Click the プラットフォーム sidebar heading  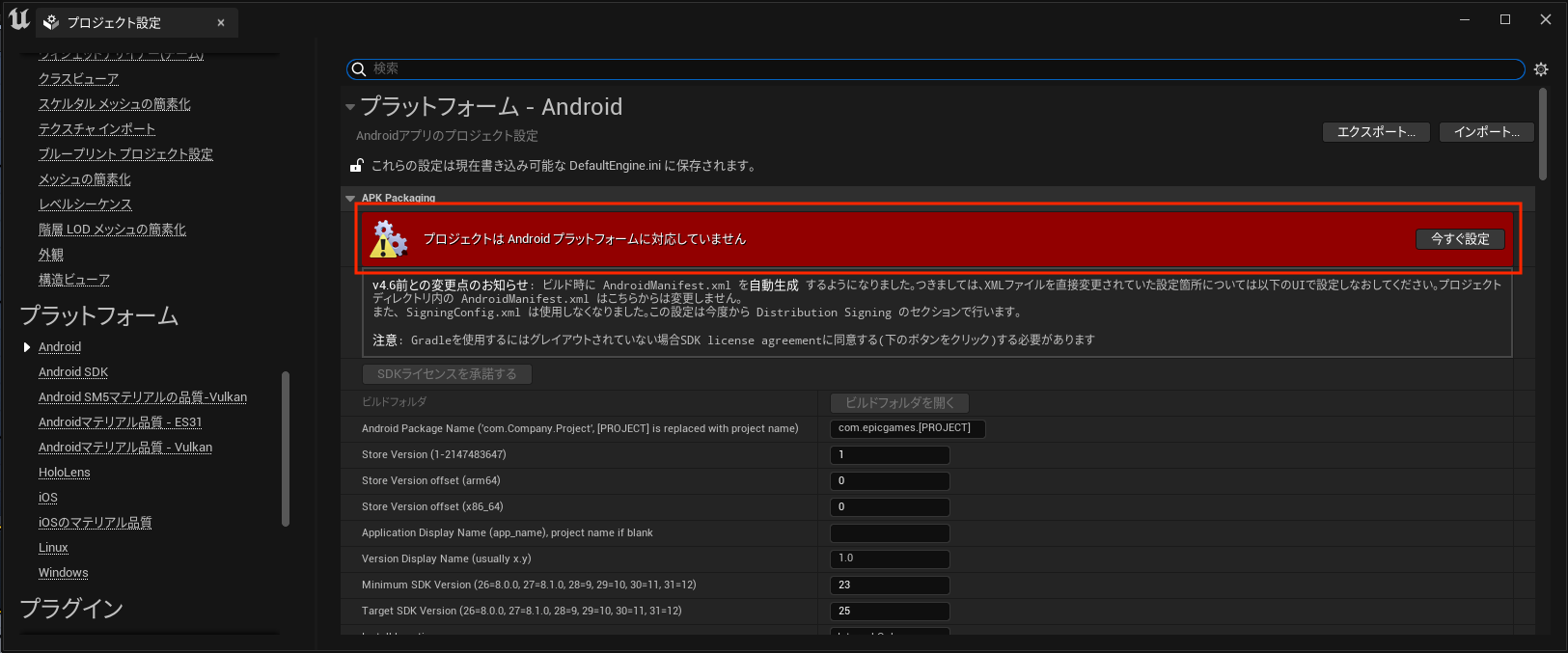99,315
